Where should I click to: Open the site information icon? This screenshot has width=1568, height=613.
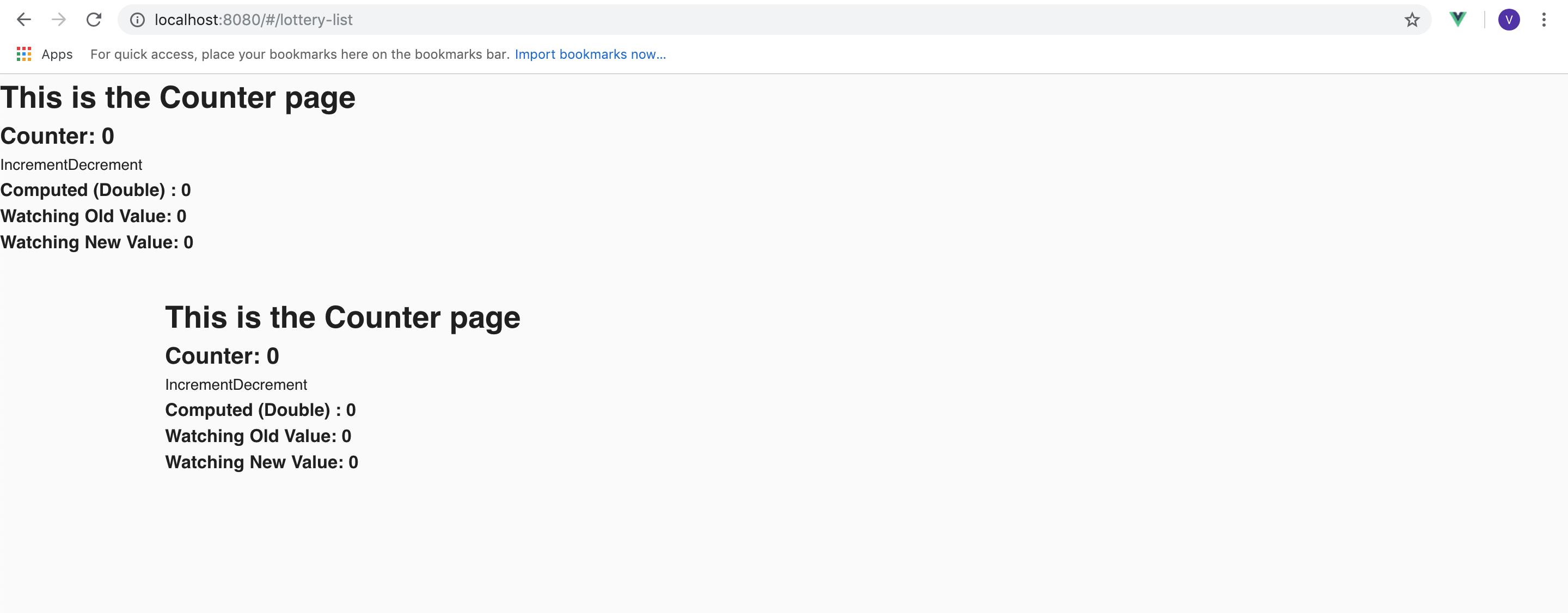pos(138,20)
